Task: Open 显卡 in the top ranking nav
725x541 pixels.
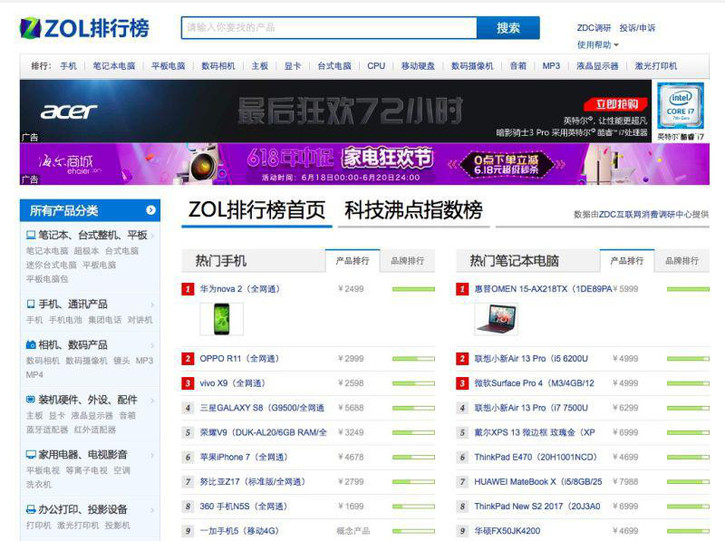Action: pos(292,66)
